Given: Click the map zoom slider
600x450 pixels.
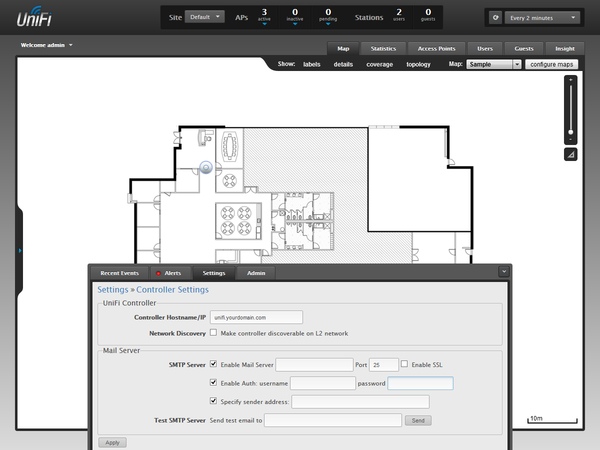Looking at the screenshot, I should (x=570, y=130).
